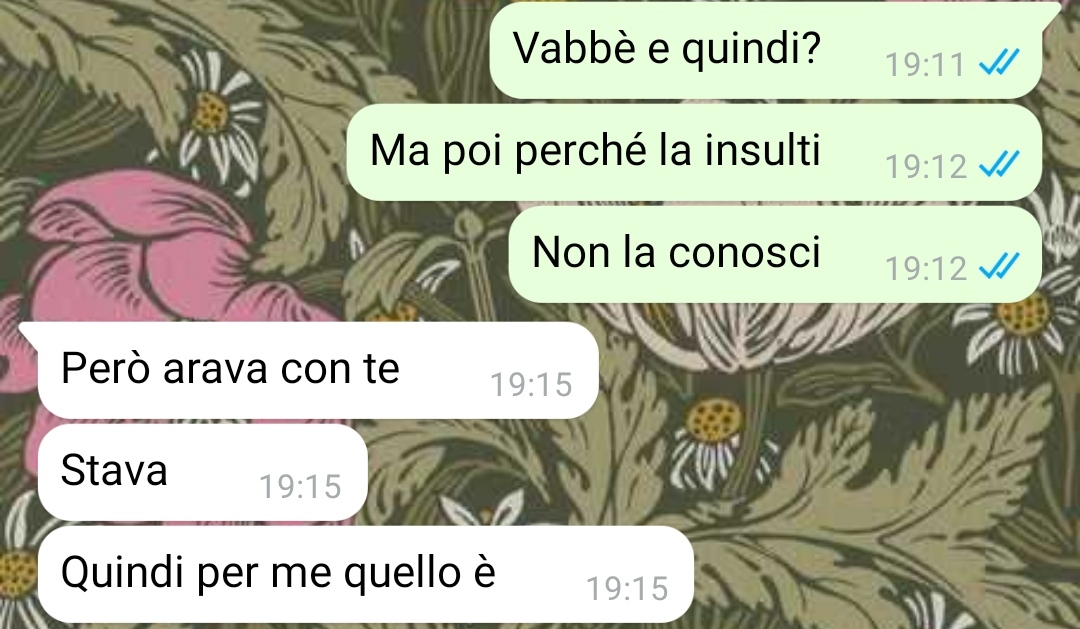Select the 'Ma poi perché la insulti' message
The image size is (1080, 629).
pos(694,152)
